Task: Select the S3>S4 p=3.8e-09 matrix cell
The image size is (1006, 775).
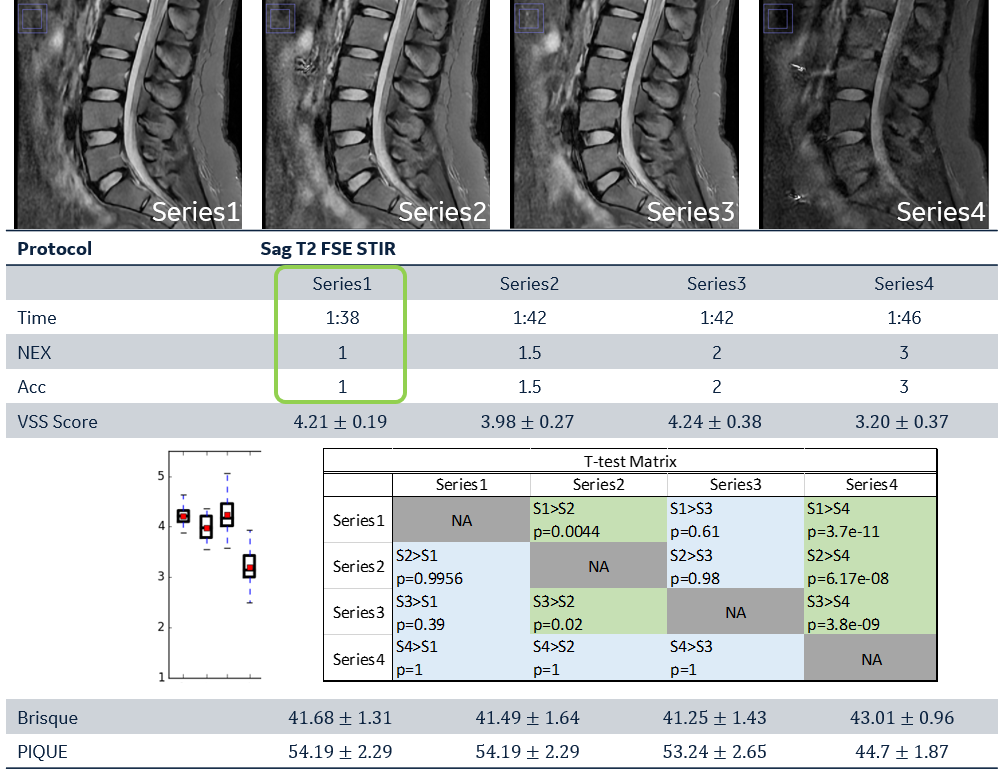Action: (x=870, y=612)
